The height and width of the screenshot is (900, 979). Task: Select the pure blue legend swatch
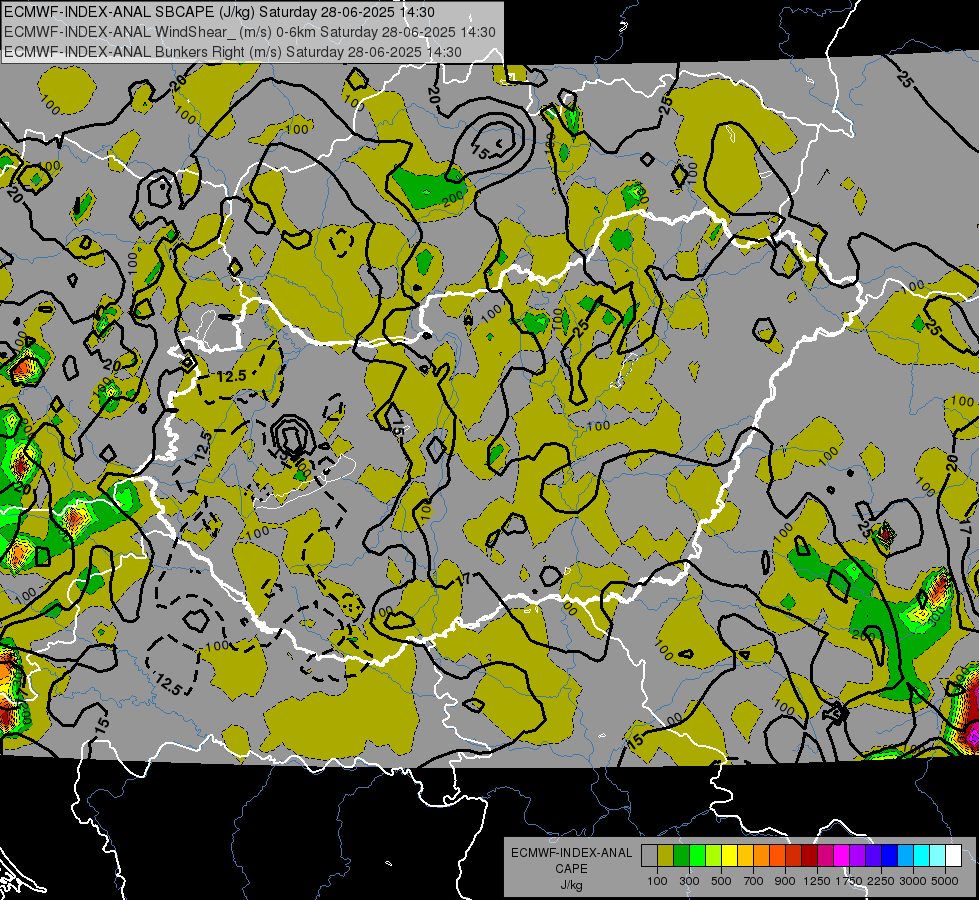point(889,856)
